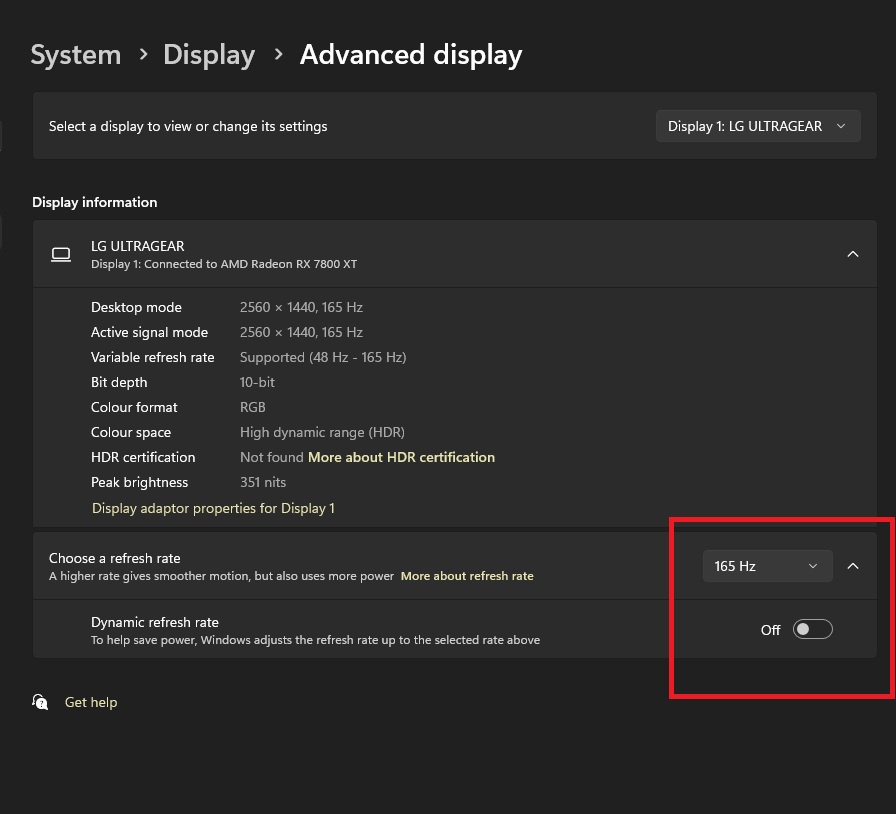Click the Advanced display page title
The height and width of the screenshot is (814, 896).
(x=411, y=54)
